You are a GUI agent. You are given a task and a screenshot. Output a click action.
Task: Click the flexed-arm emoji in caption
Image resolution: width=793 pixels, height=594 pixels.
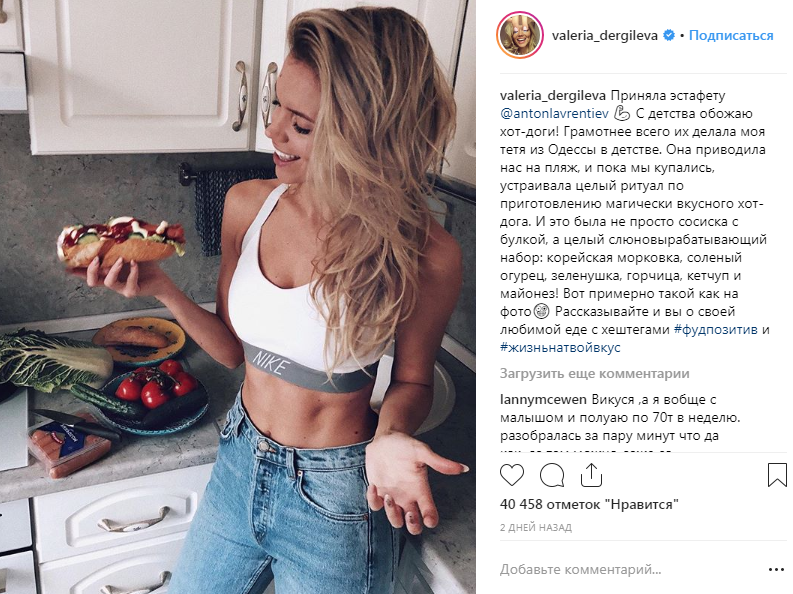click(622, 114)
